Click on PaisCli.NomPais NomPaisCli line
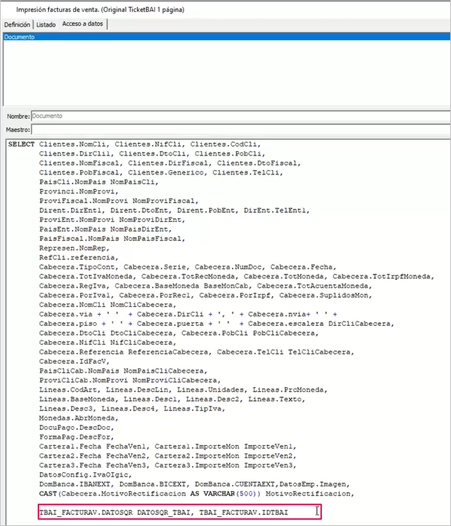Image resolution: width=451 pixels, height=526 pixels. point(99,182)
